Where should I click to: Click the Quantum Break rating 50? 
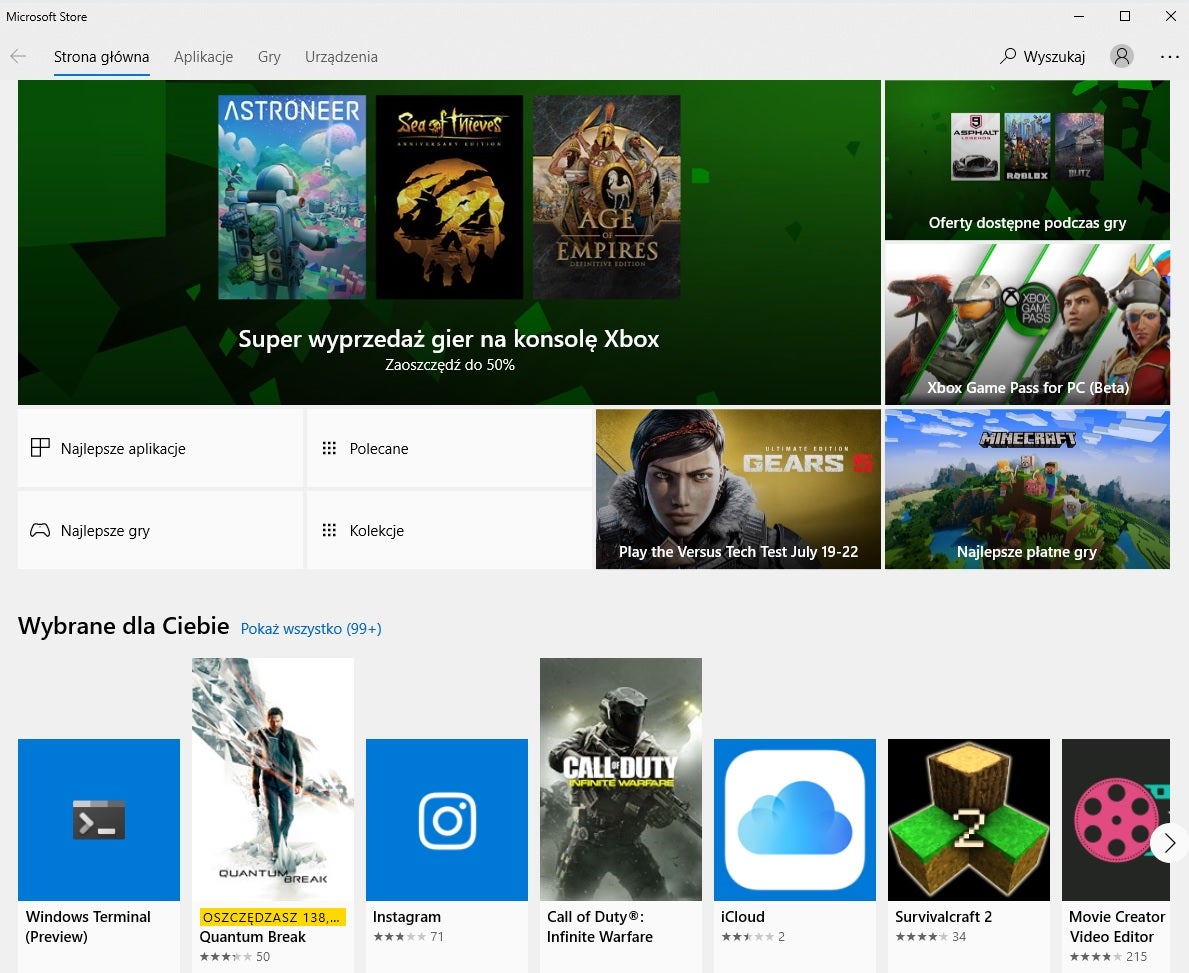[x=235, y=957]
